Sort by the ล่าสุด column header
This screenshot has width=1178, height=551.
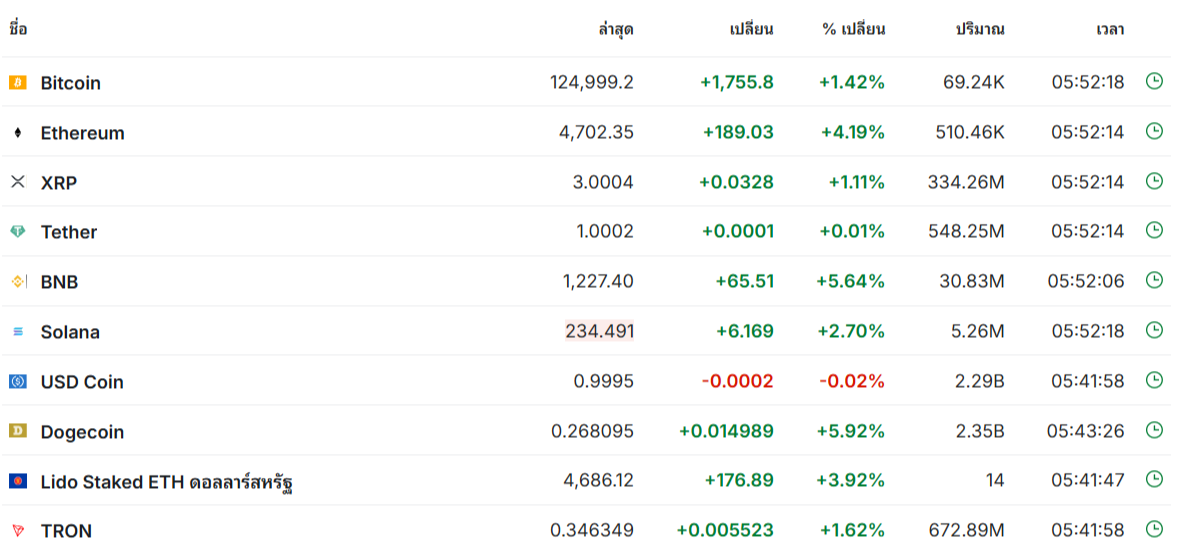pyautogui.click(x=615, y=29)
